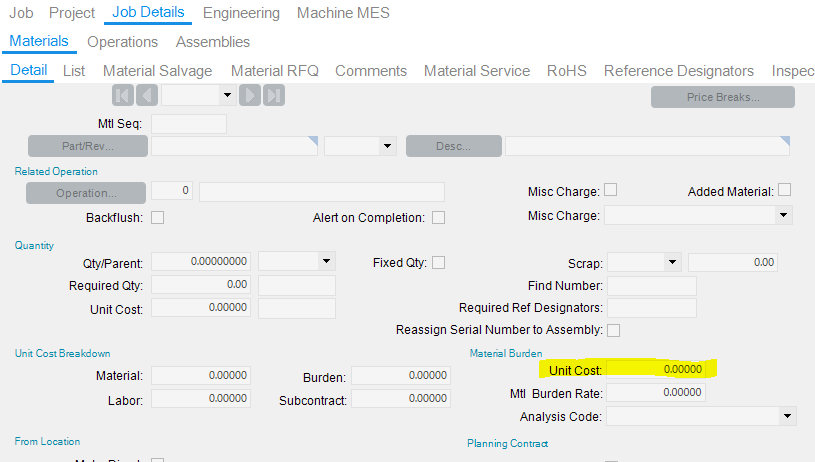
Task: Switch to the Job tab
Action: pyautogui.click(x=21, y=12)
